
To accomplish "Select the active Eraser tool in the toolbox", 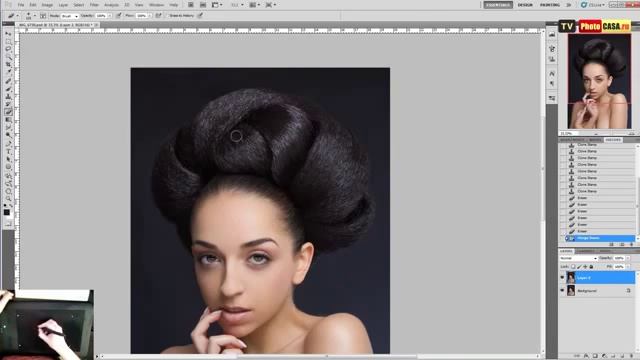I will [8, 112].
